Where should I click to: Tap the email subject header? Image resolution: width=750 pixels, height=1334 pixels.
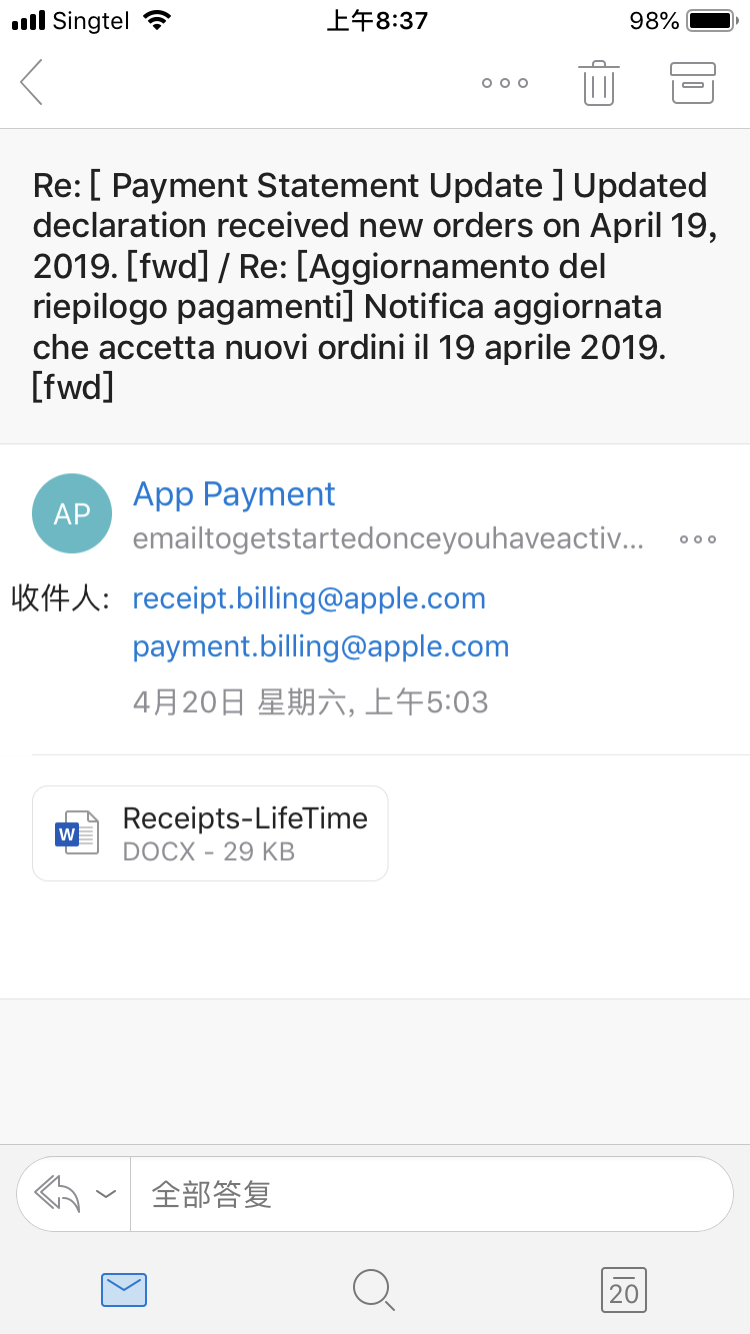coord(372,286)
